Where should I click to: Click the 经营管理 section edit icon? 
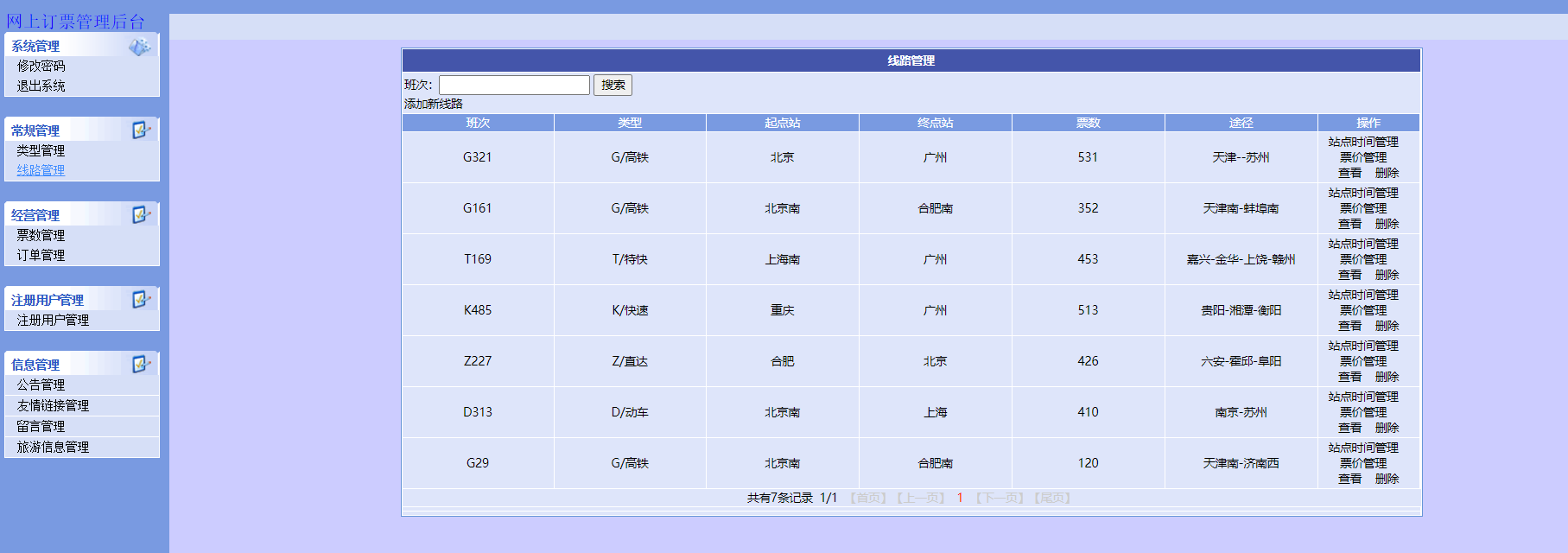click(x=141, y=215)
